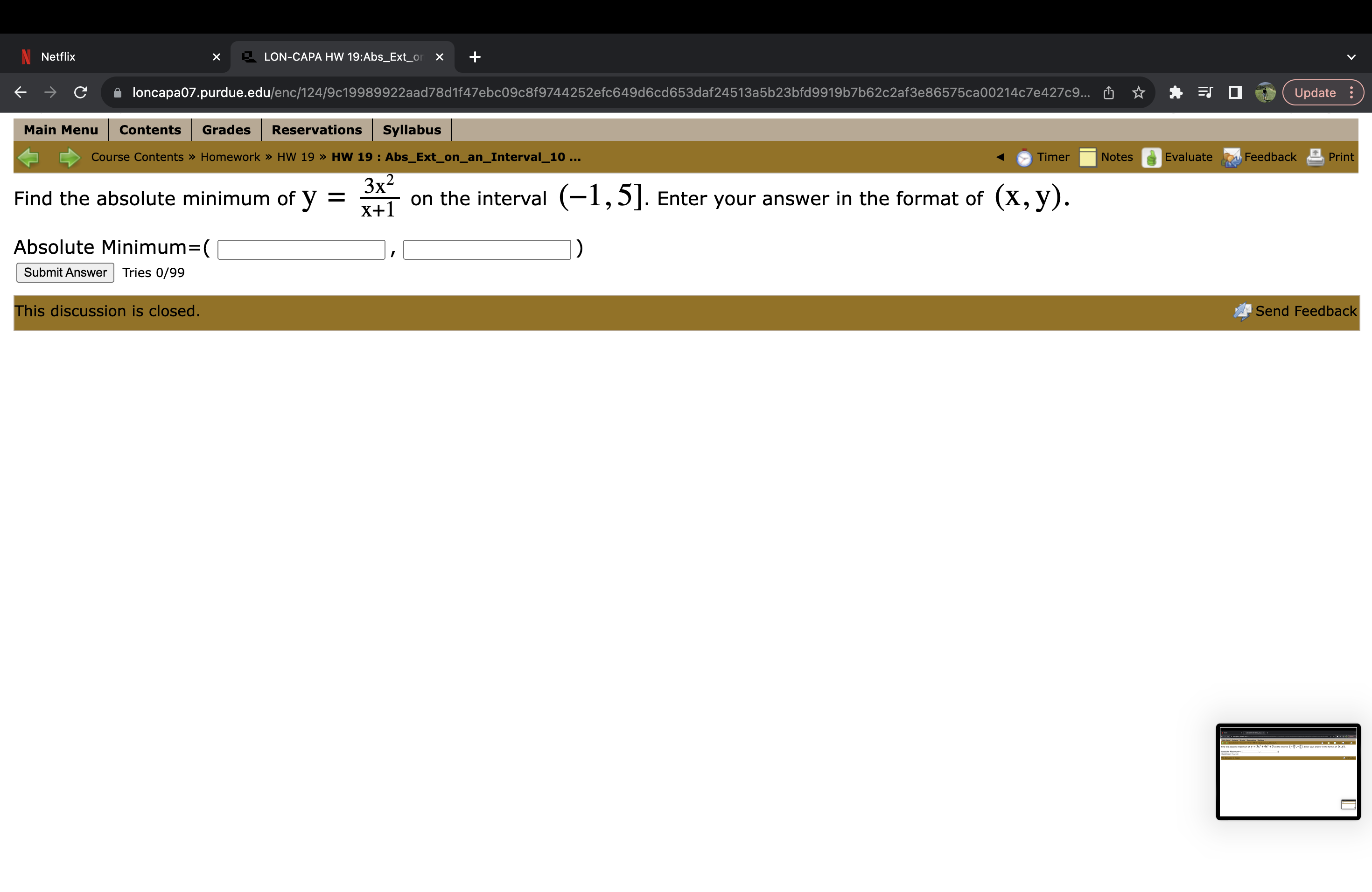
Task: Click the back navigation arrow
Action: coord(27,156)
